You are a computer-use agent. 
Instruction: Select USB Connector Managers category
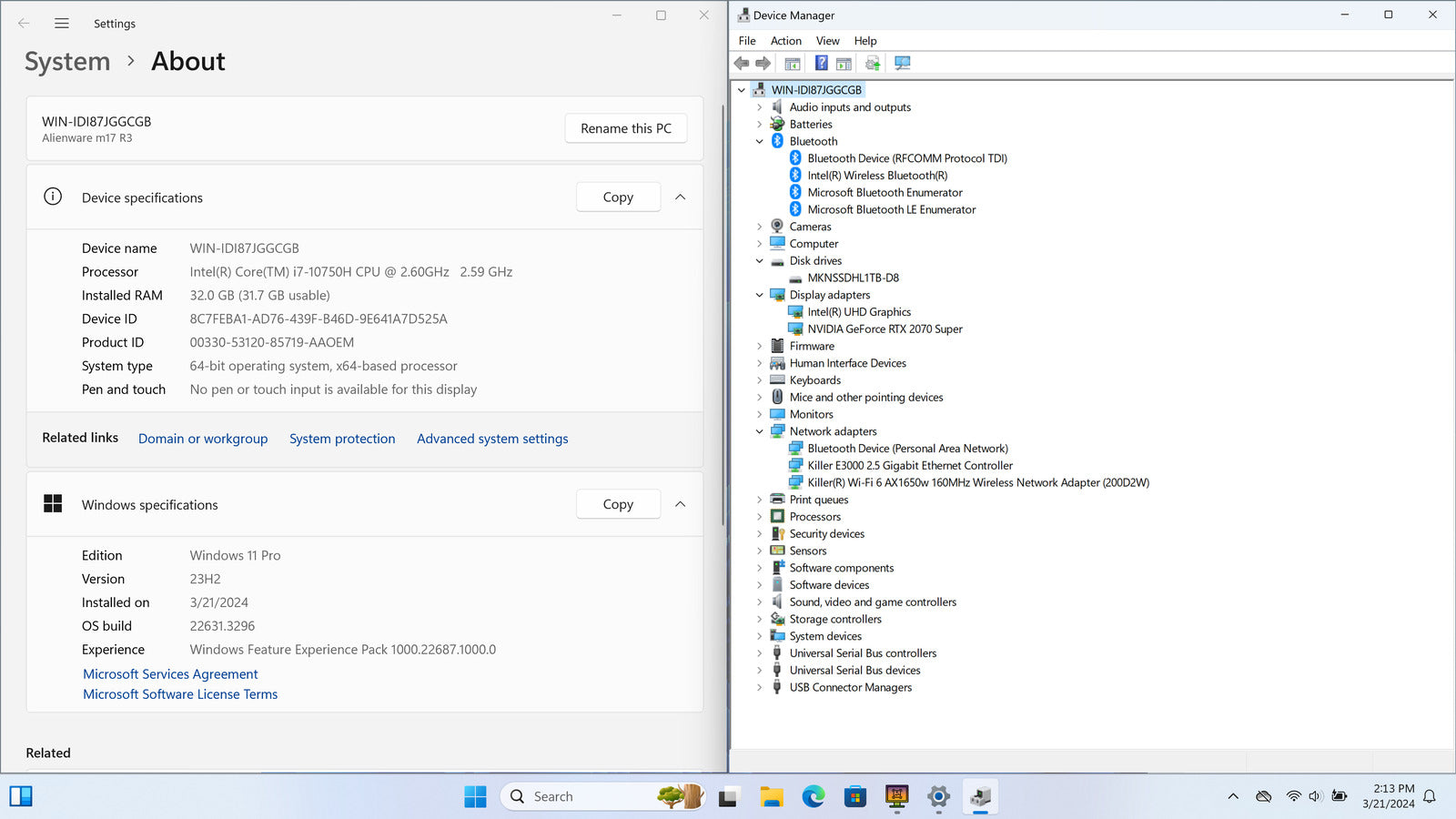[x=851, y=687]
